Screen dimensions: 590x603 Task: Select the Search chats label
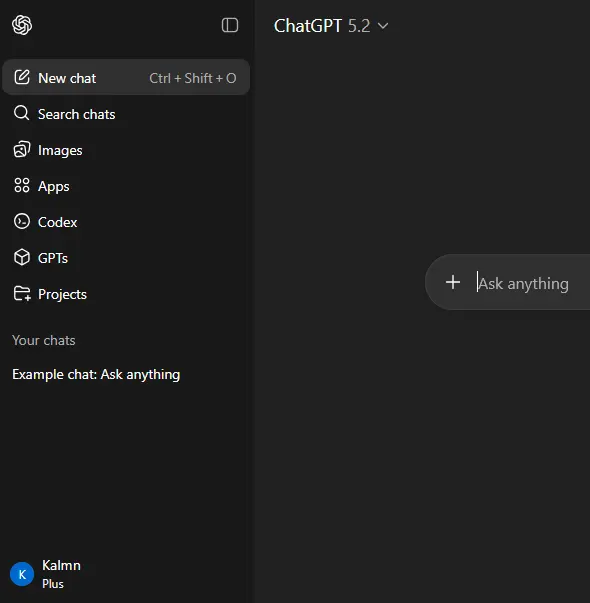(x=77, y=114)
